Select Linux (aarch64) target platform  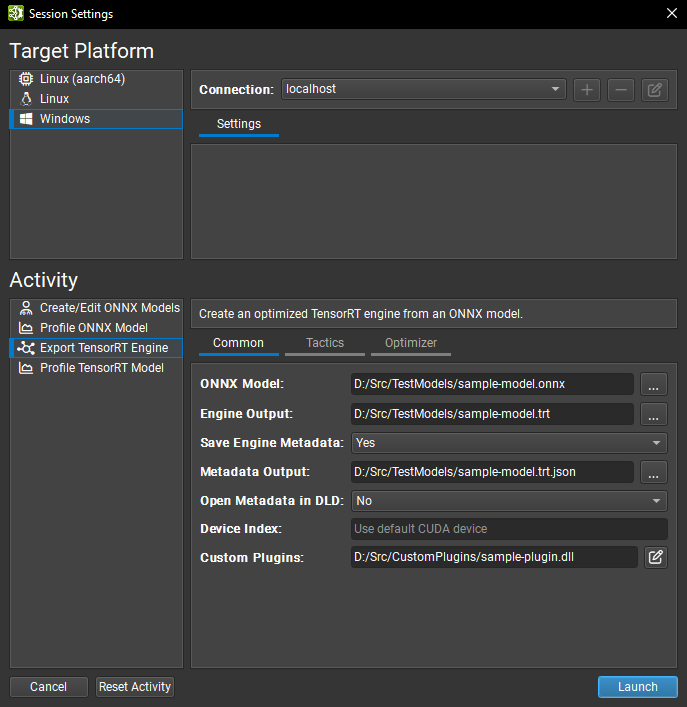[82, 79]
